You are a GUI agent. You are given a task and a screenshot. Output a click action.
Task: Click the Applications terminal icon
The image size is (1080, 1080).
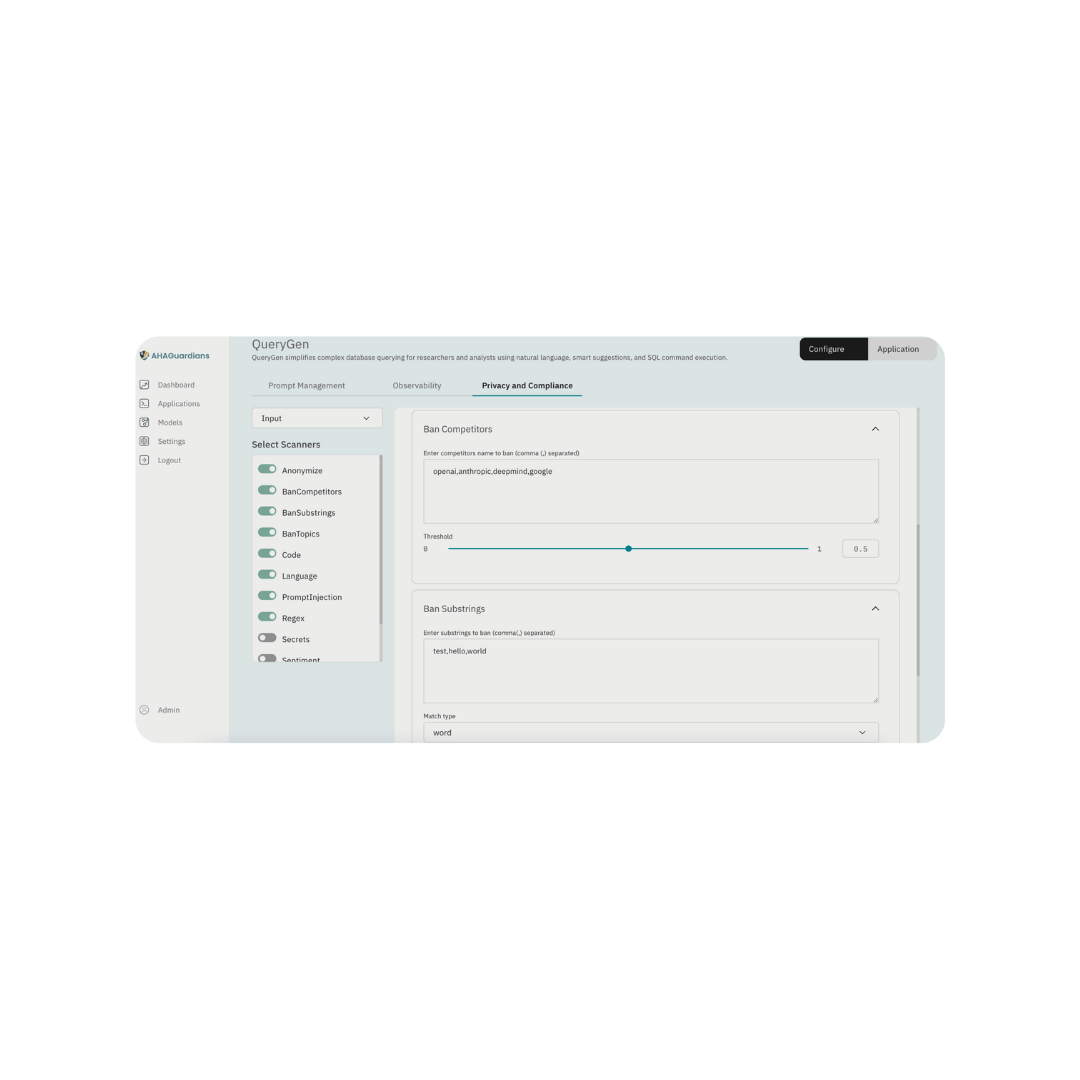click(x=144, y=404)
